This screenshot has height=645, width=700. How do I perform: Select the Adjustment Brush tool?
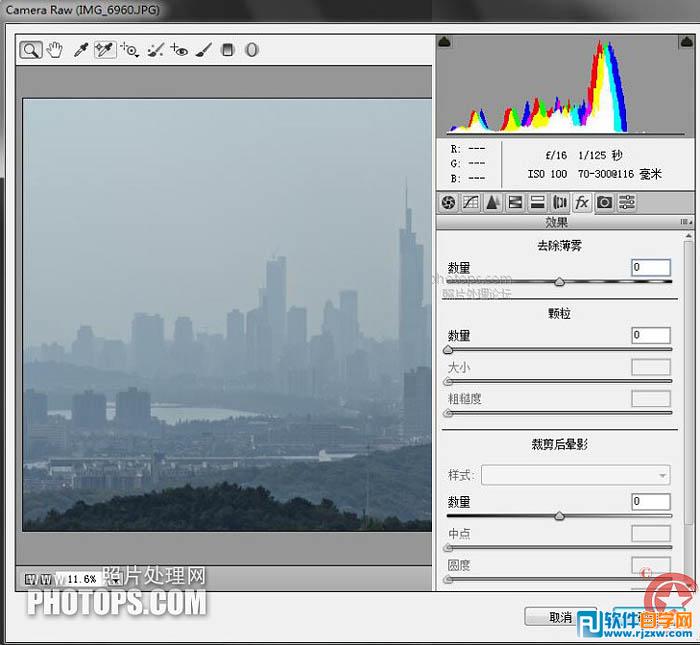click(203, 50)
